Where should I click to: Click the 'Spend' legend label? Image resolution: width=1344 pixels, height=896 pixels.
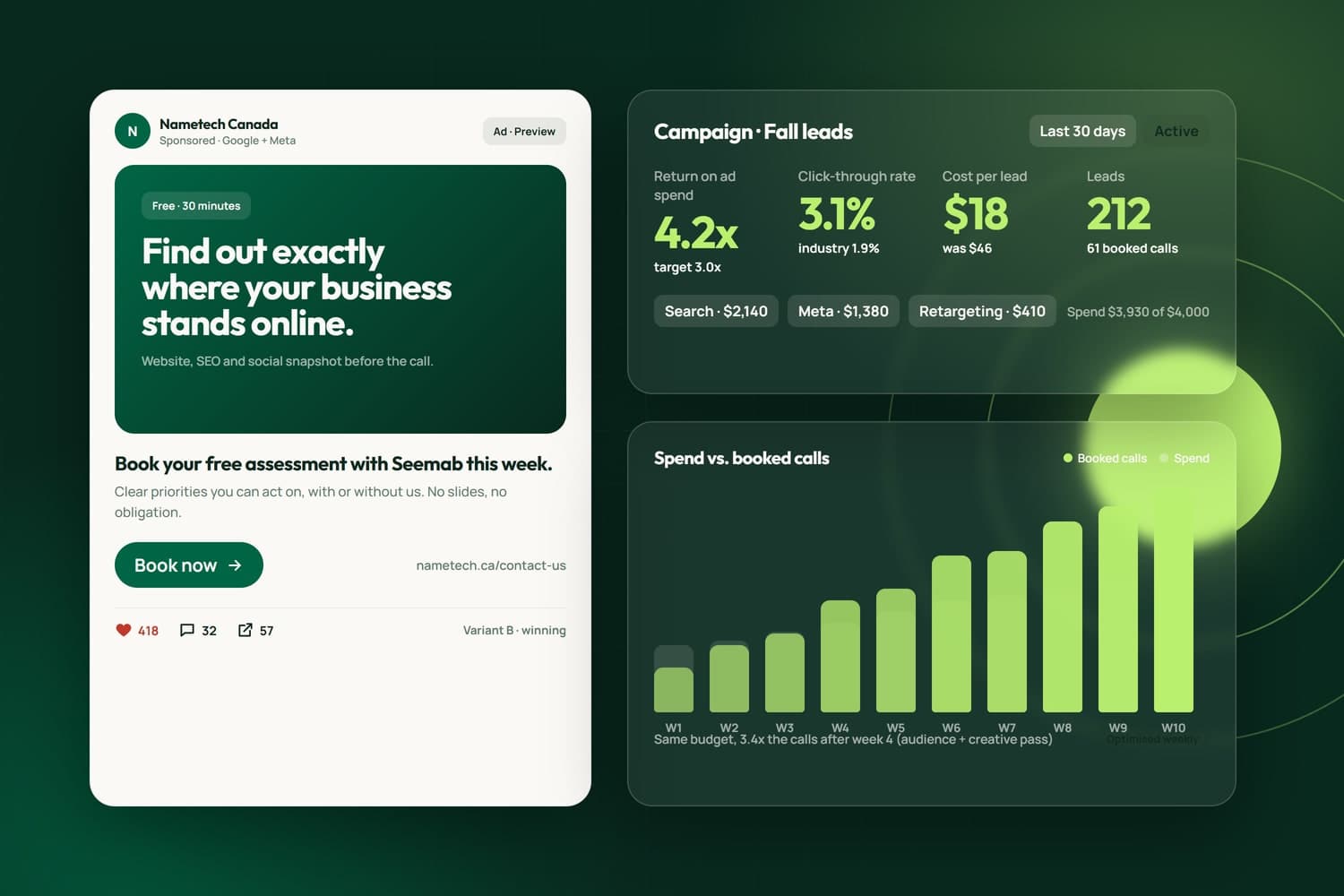[1192, 458]
